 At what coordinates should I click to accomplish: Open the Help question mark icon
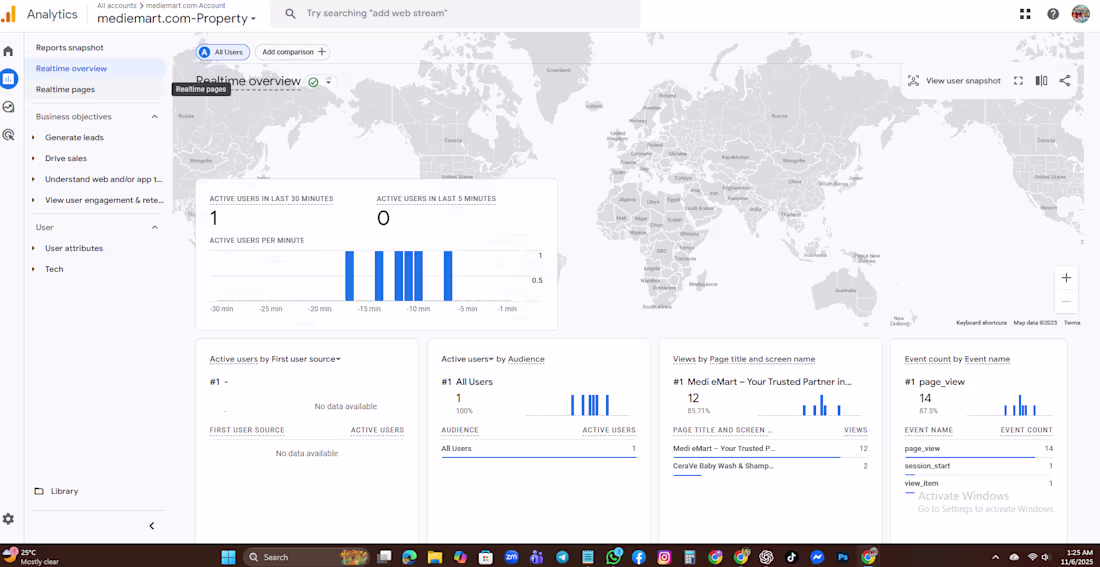[1053, 13]
